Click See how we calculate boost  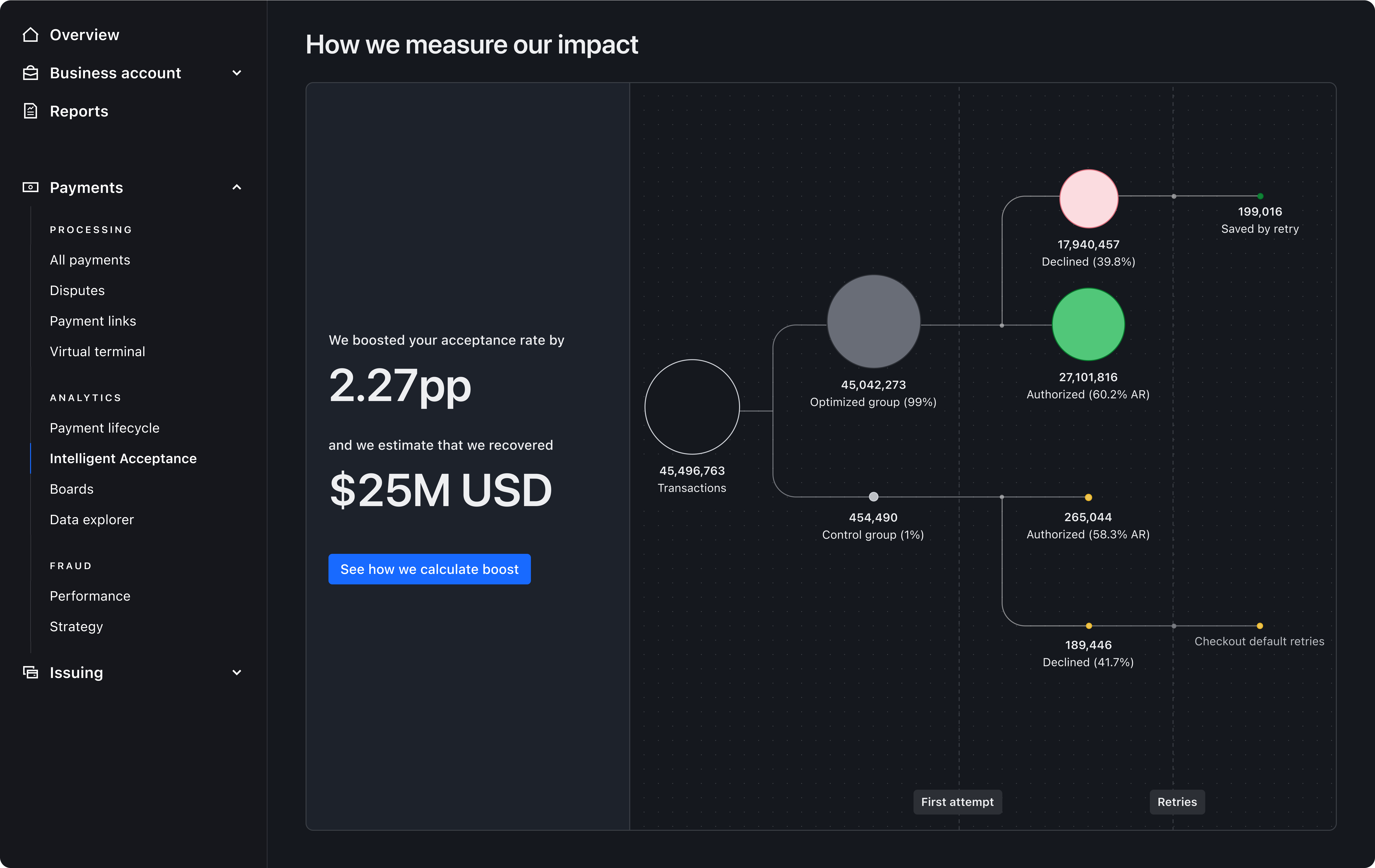(x=429, y=569)
